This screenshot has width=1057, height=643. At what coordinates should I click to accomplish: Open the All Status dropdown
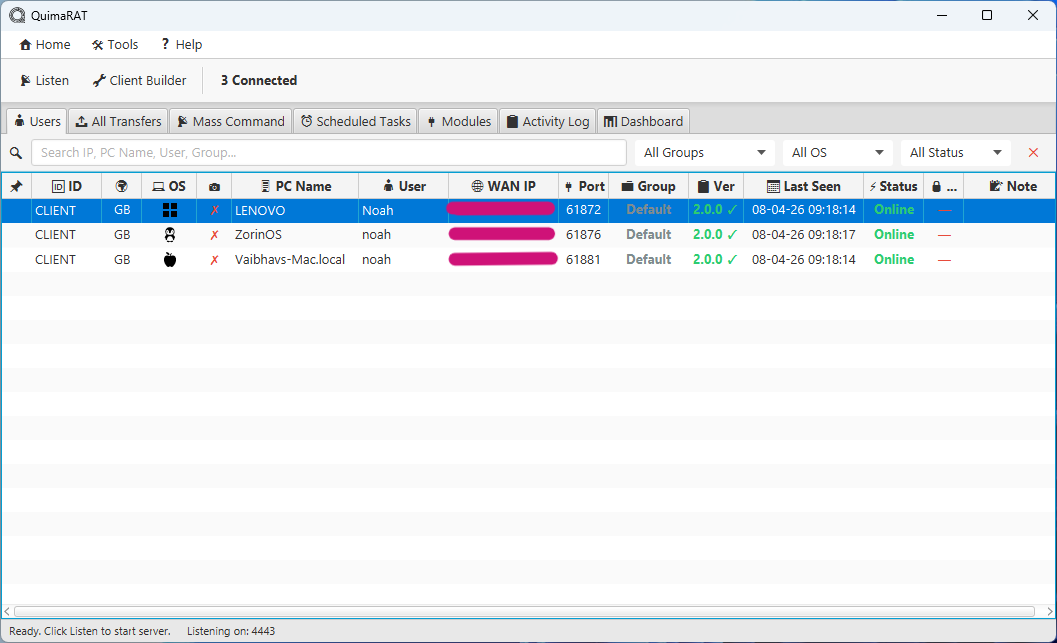click(954, 152)
